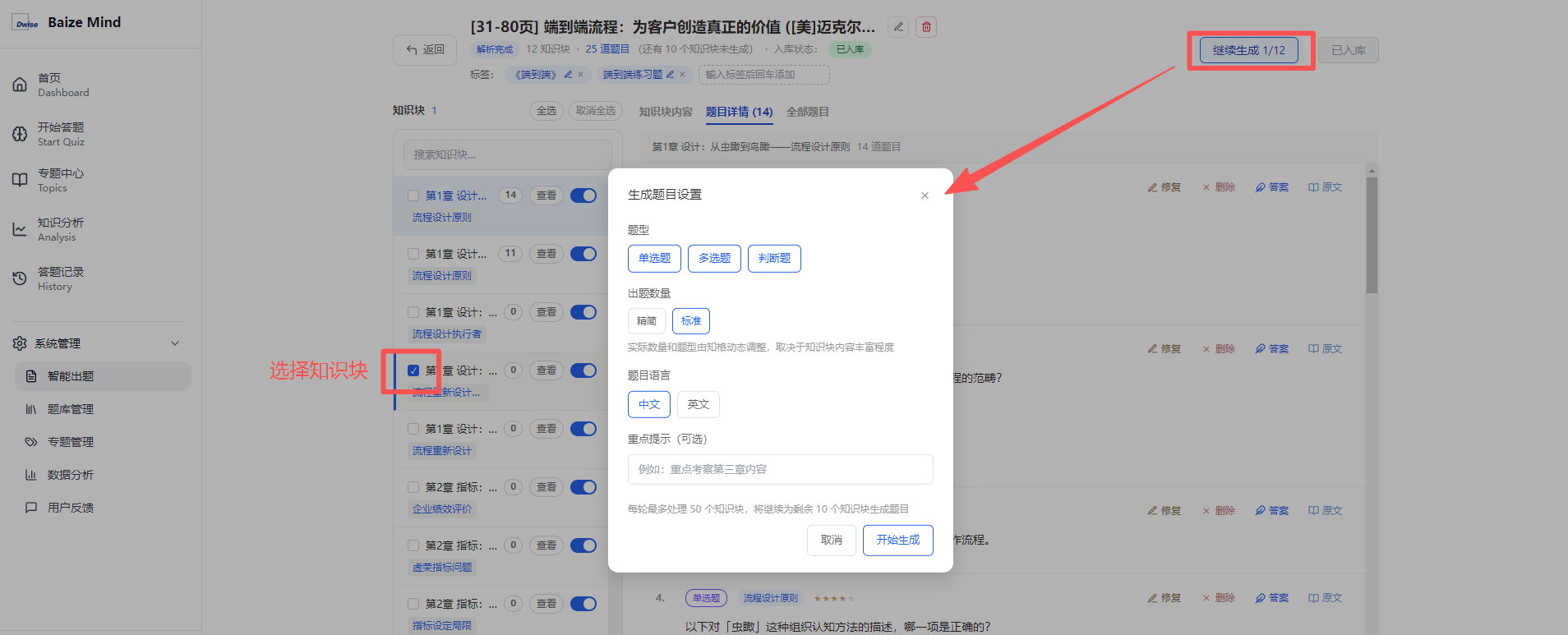Screen dimensions: 1568x635
Task: Select the 多选题 question type
Action: click(x=714, y=258)
